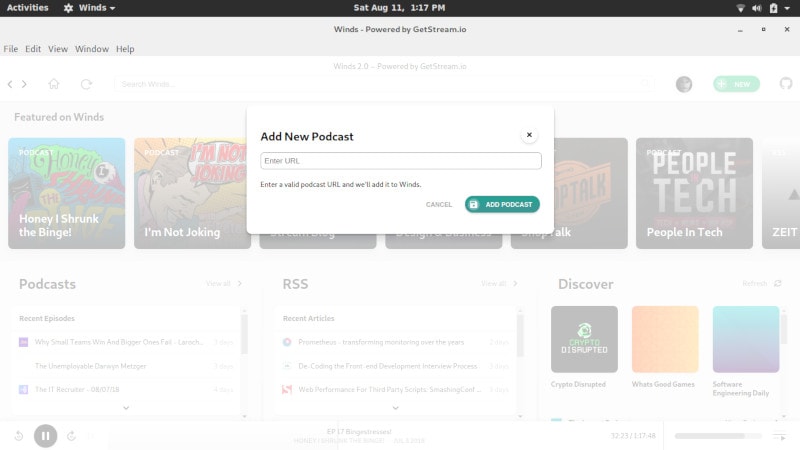800x450 pixels.
Task: Open the Help menu
Action: tap(125, 49)
